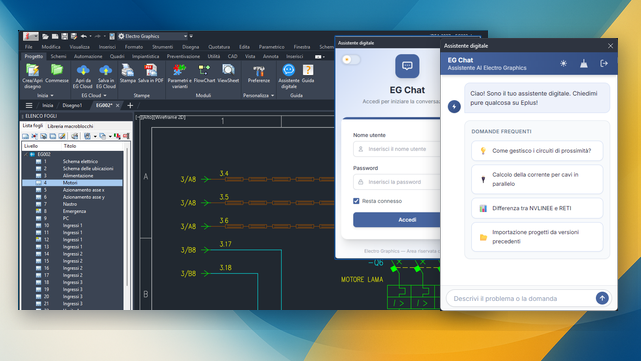Click the first icon in Elenco Fogli toolbar

[x=25, y=136]
